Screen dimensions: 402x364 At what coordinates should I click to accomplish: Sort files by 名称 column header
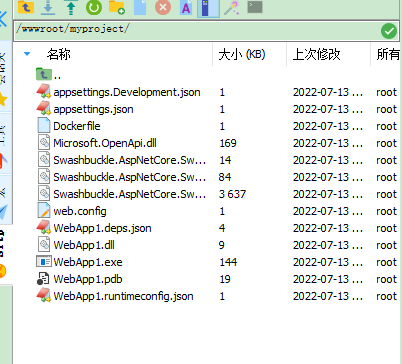(59, 54)
